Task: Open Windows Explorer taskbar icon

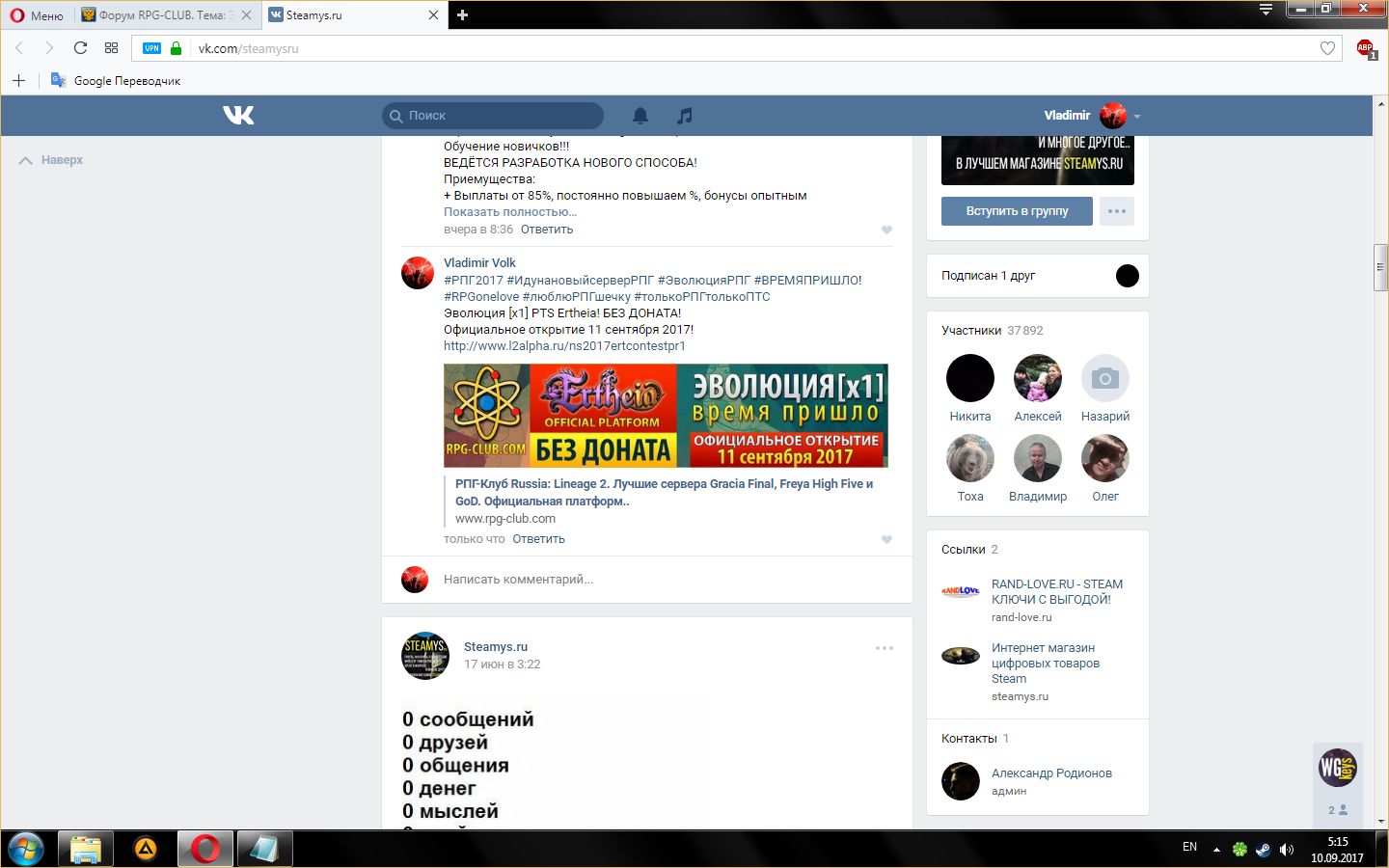Action: 85,850
